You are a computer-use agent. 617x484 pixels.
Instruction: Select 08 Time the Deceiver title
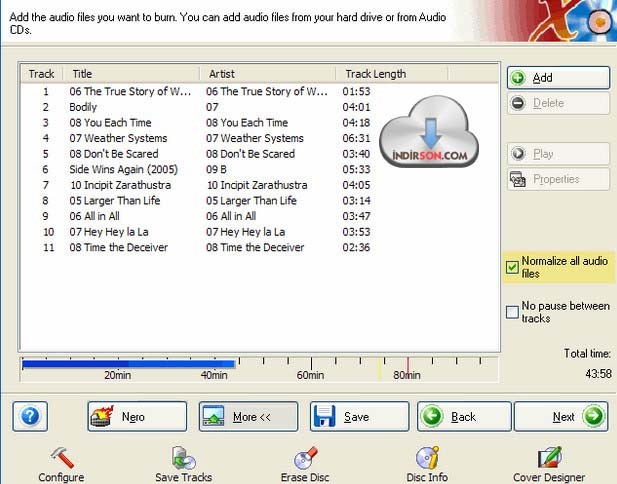pyautogui.click(x=118, y=248)
